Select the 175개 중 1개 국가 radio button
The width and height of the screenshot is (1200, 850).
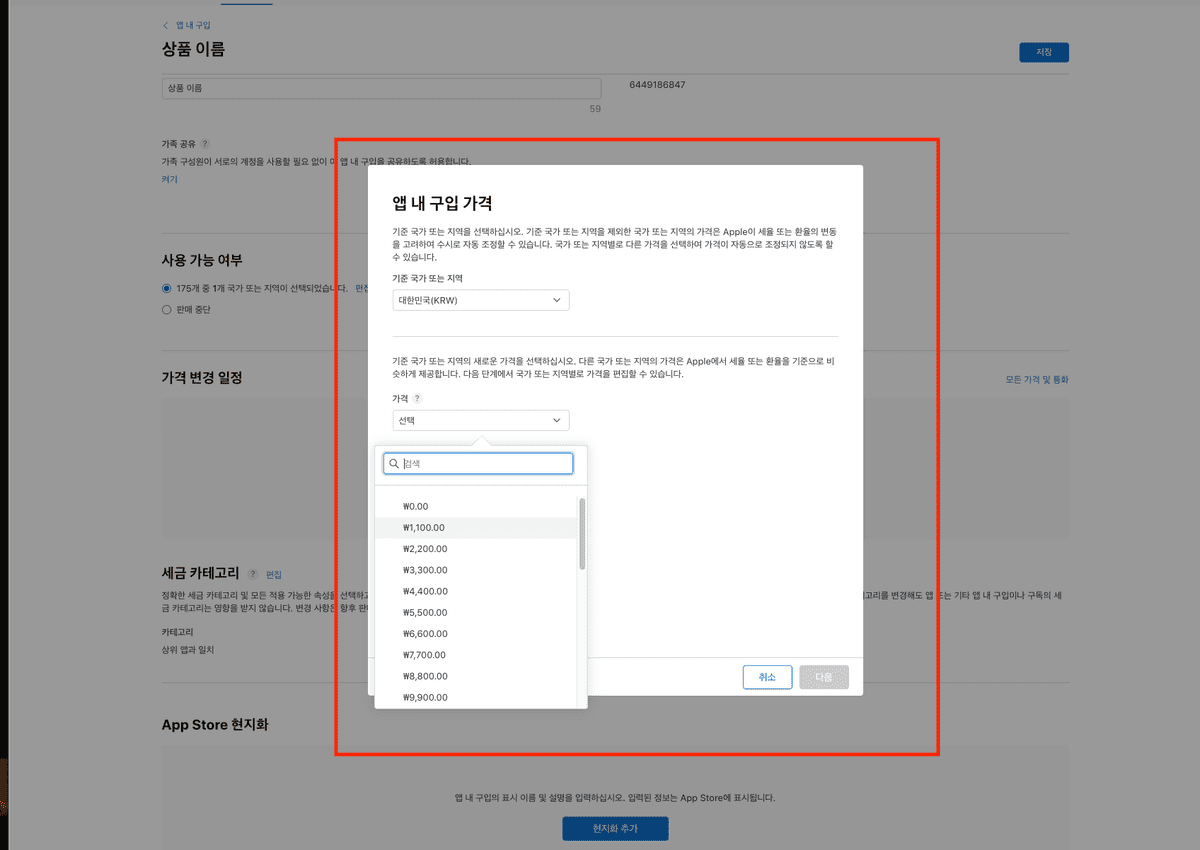pos(167,288)
